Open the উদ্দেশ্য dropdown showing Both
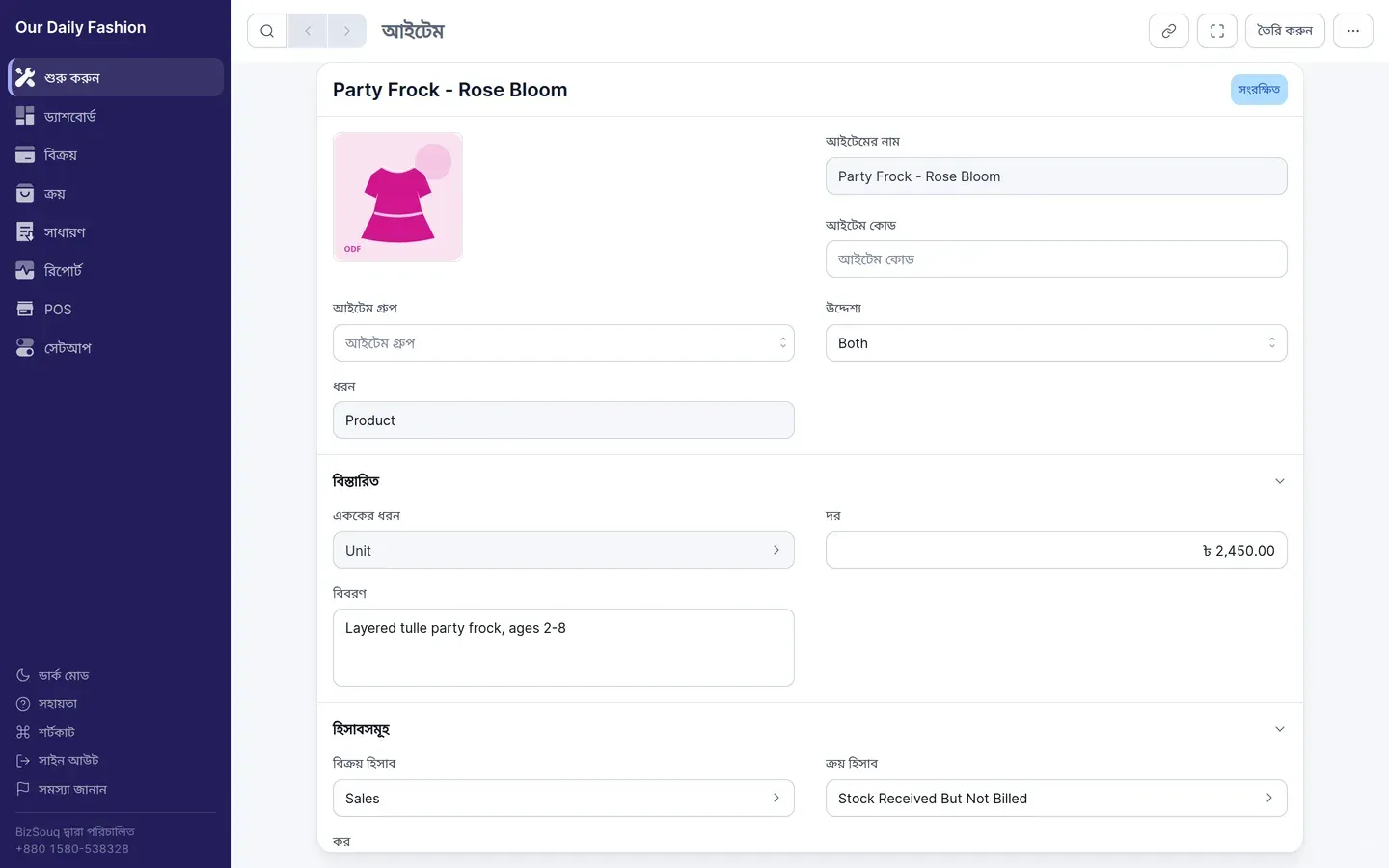 click(x=1056, y=343)
